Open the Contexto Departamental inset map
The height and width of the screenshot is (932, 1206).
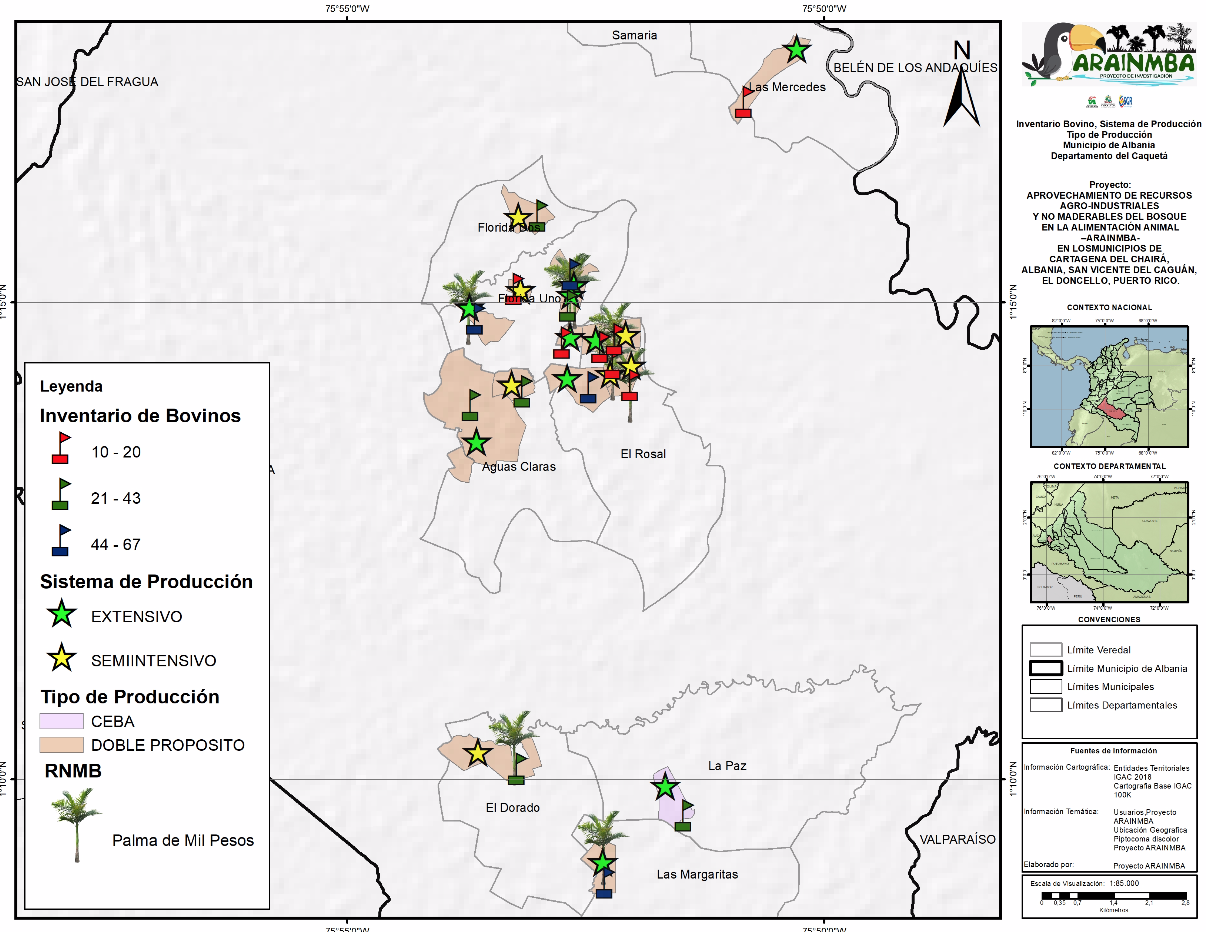coord(1108,542)
